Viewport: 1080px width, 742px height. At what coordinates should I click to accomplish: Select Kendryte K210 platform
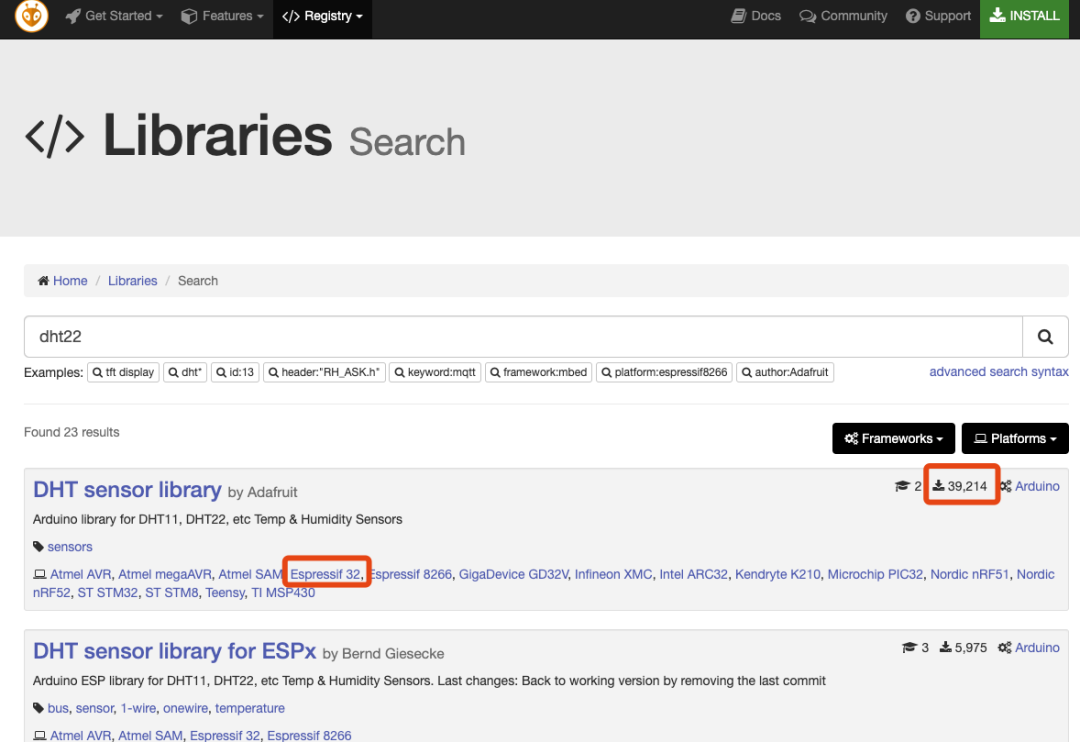[x=778, y=575]
